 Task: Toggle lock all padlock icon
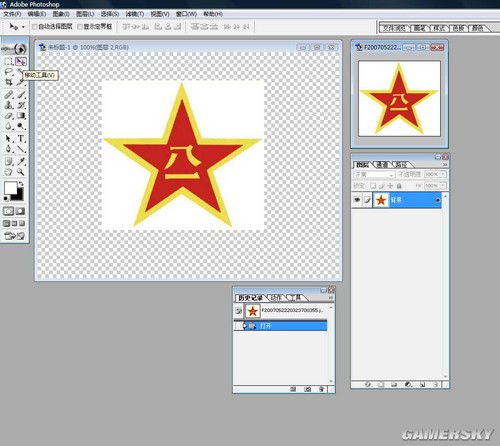(x=399, y=186)
